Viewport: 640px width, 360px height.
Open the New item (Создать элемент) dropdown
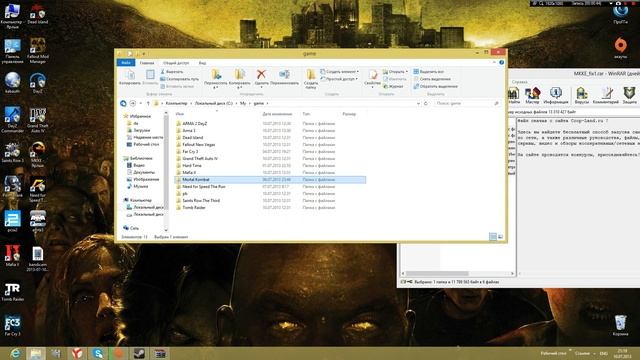(340, 72)
